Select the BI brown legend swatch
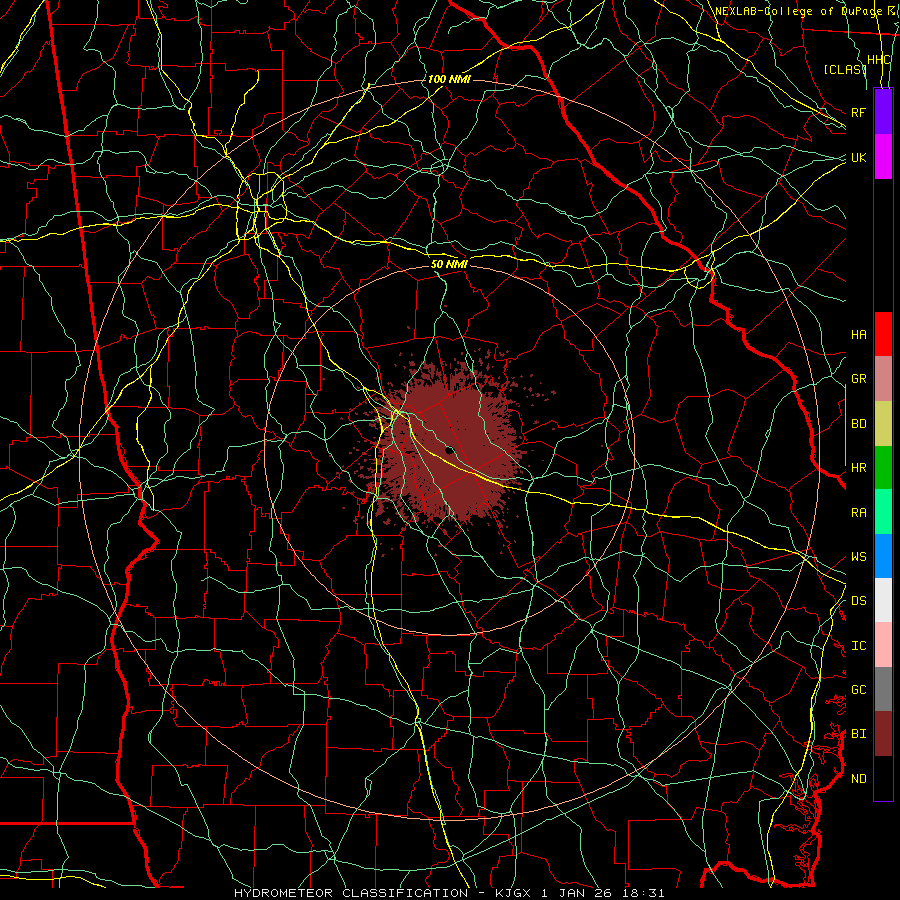Image resolution: width=900 pixels, height=900 pixels. coord(883,734)
